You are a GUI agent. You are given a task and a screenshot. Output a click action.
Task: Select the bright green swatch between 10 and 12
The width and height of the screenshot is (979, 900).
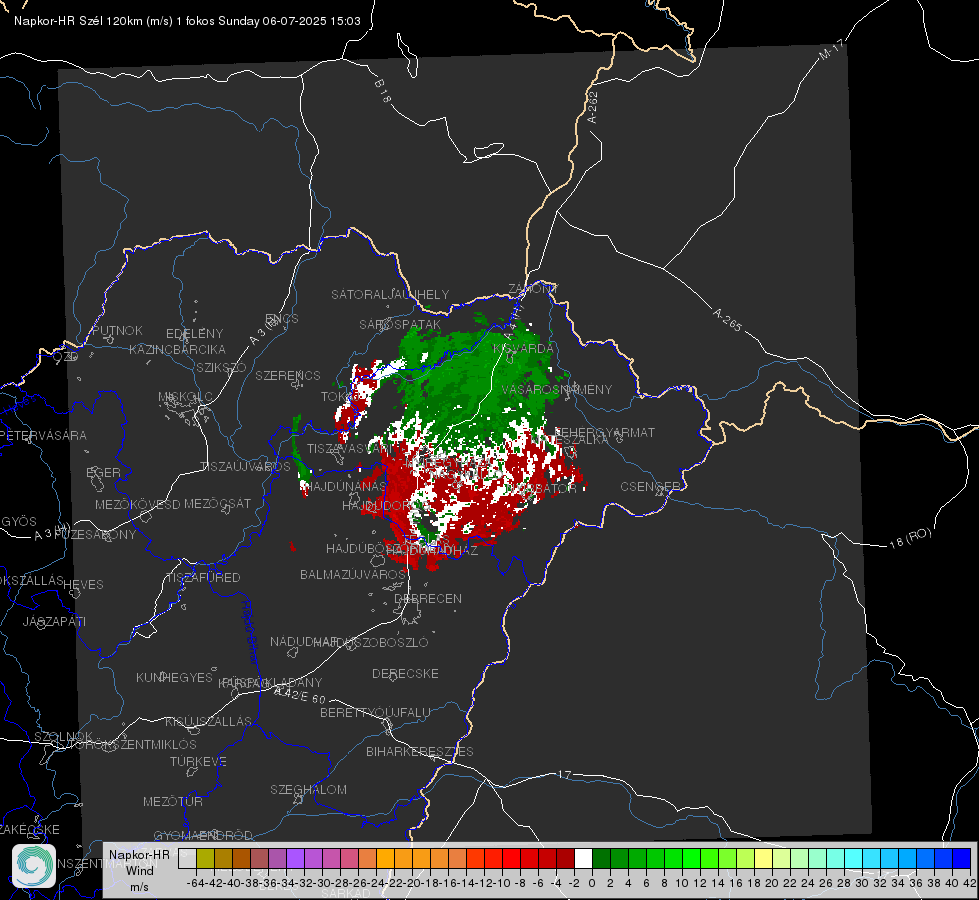[x=691, y=859]
